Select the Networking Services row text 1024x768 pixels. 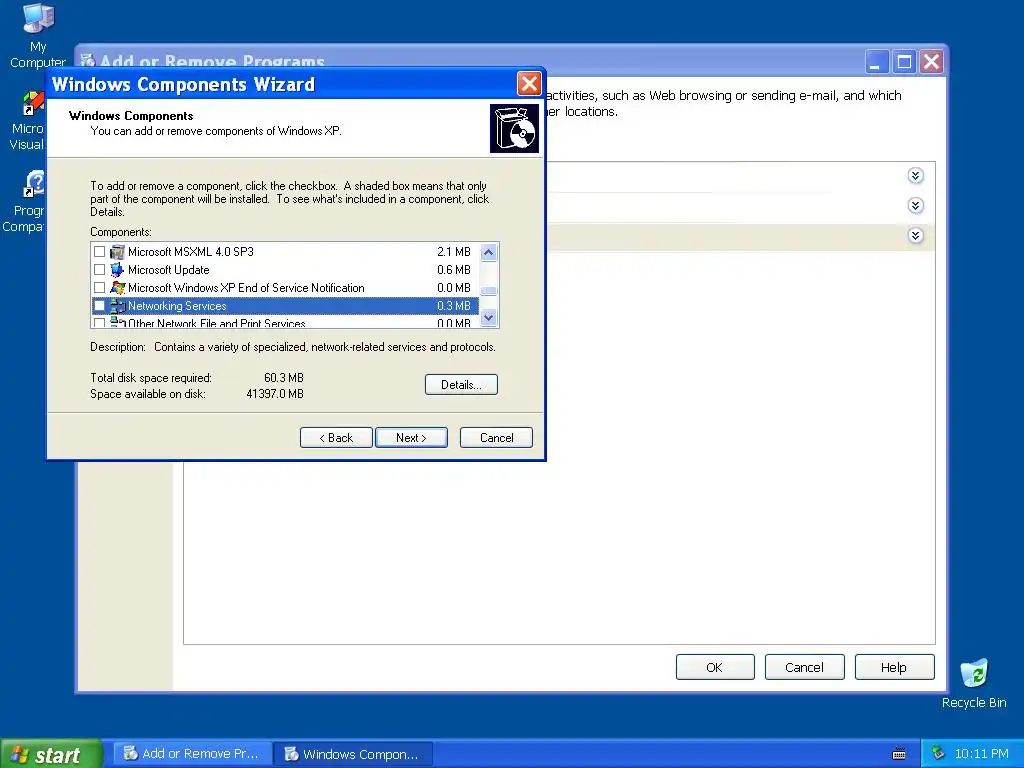(x=177, y=306)
